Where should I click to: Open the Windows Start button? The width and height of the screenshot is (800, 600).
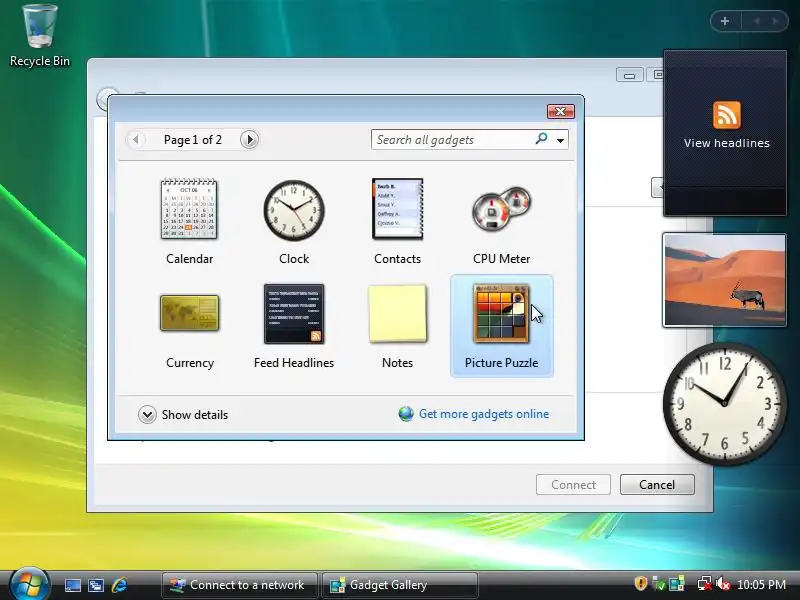[x=29, y=584]
